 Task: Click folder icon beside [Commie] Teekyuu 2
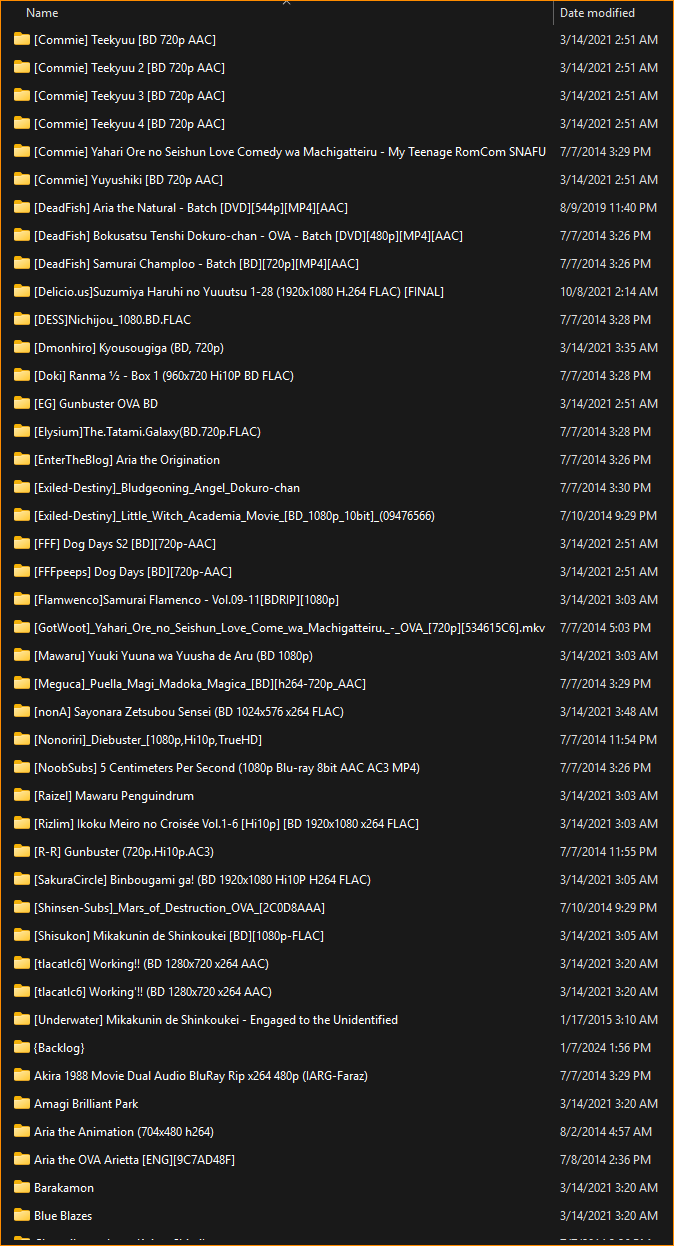pos(22,68)
